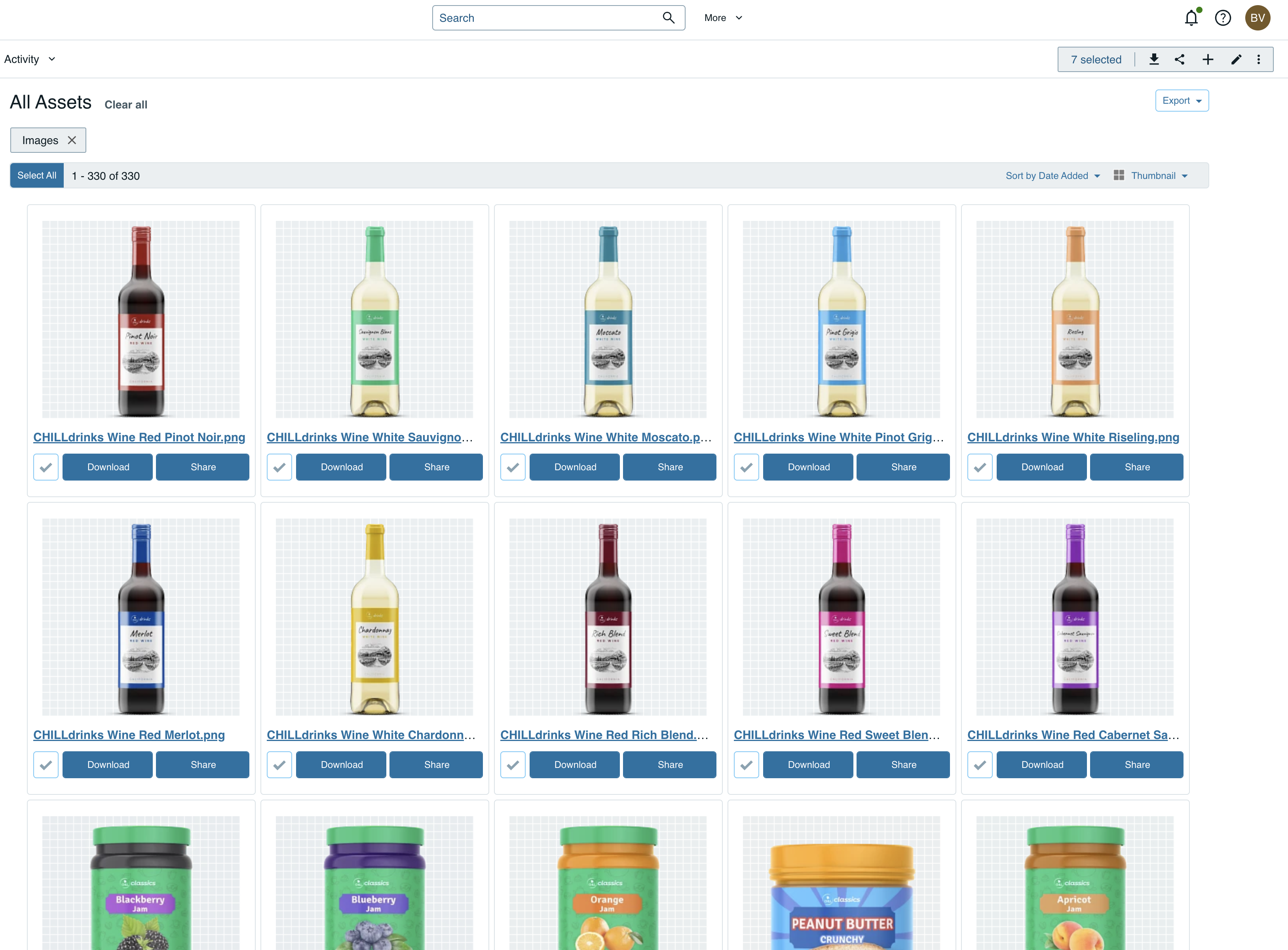Screen dimensions: 1288x950
Task: Open the Chardonnay bottle thumbnail
Action: pos(374,617)
